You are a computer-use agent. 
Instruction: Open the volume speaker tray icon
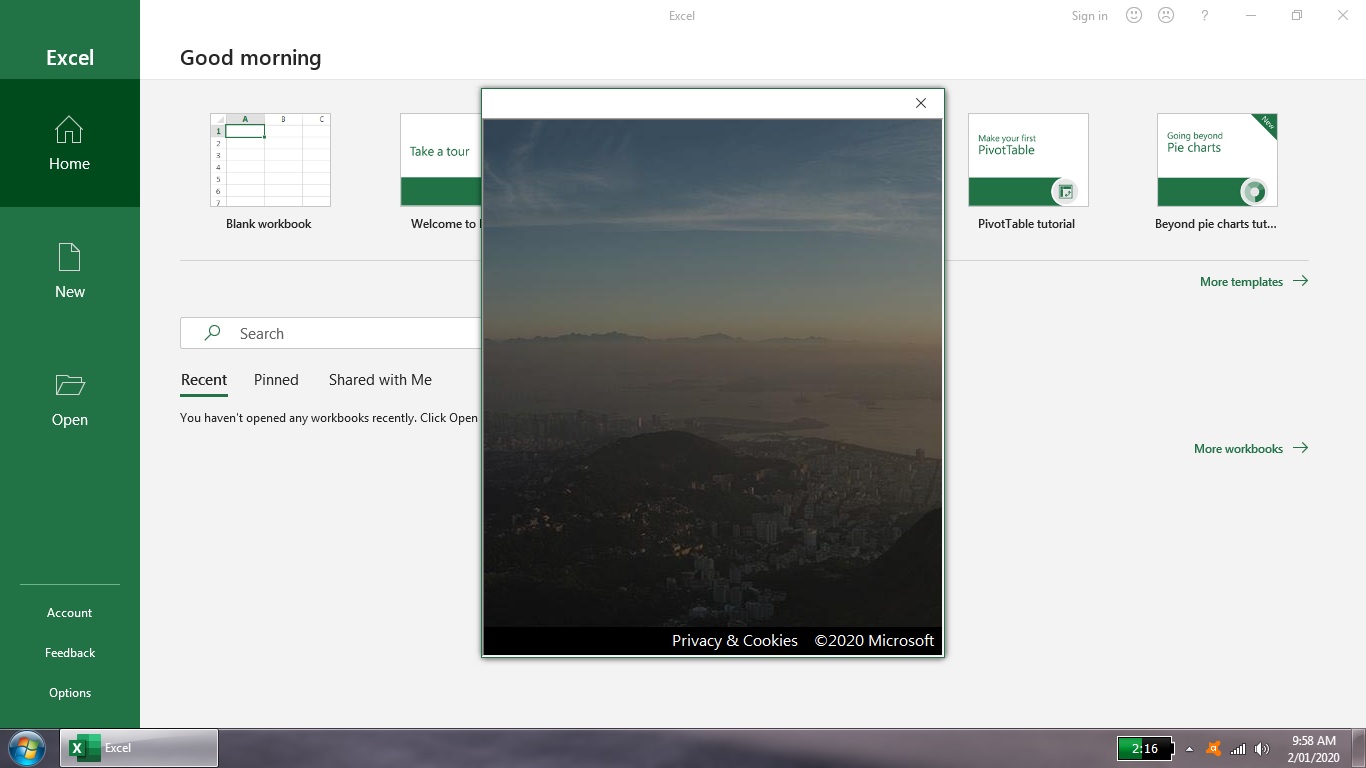tap(1262, 749)
